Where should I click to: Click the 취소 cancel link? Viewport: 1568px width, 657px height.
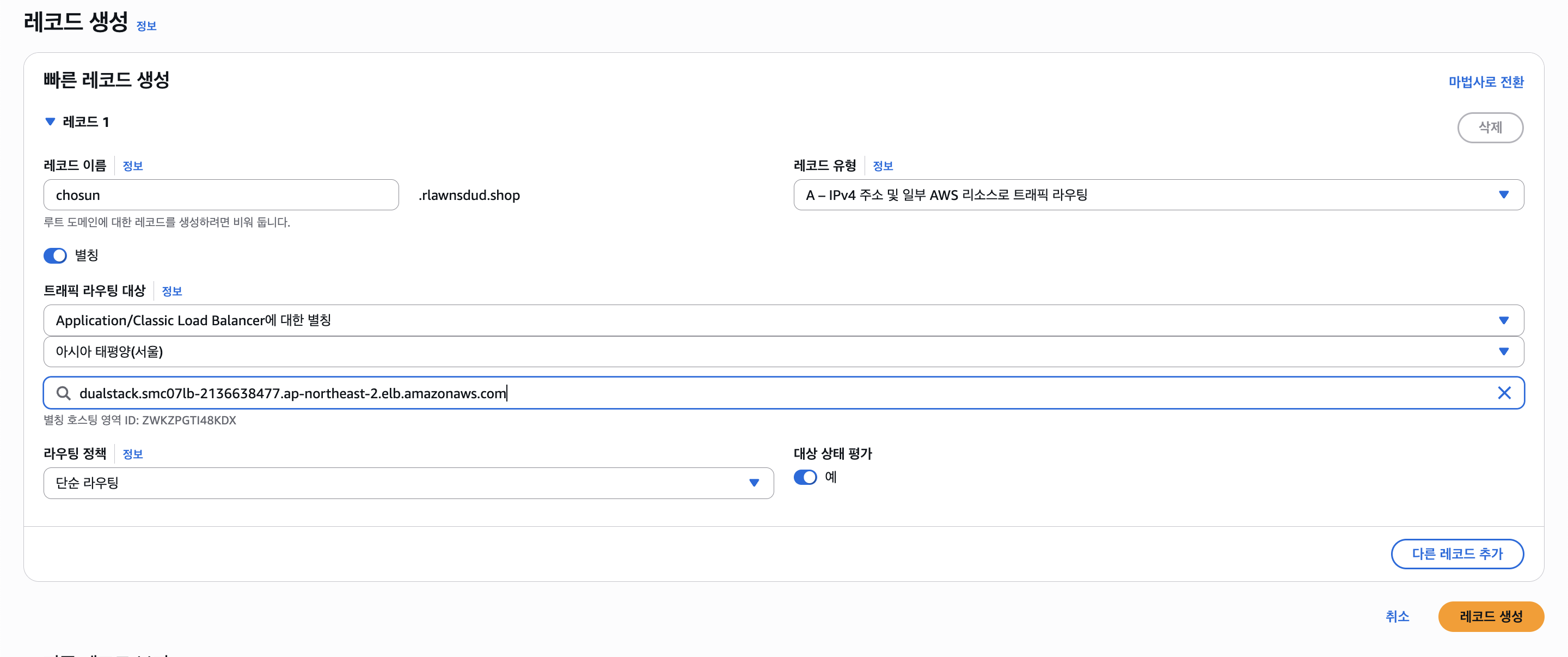coord(1397,616)
